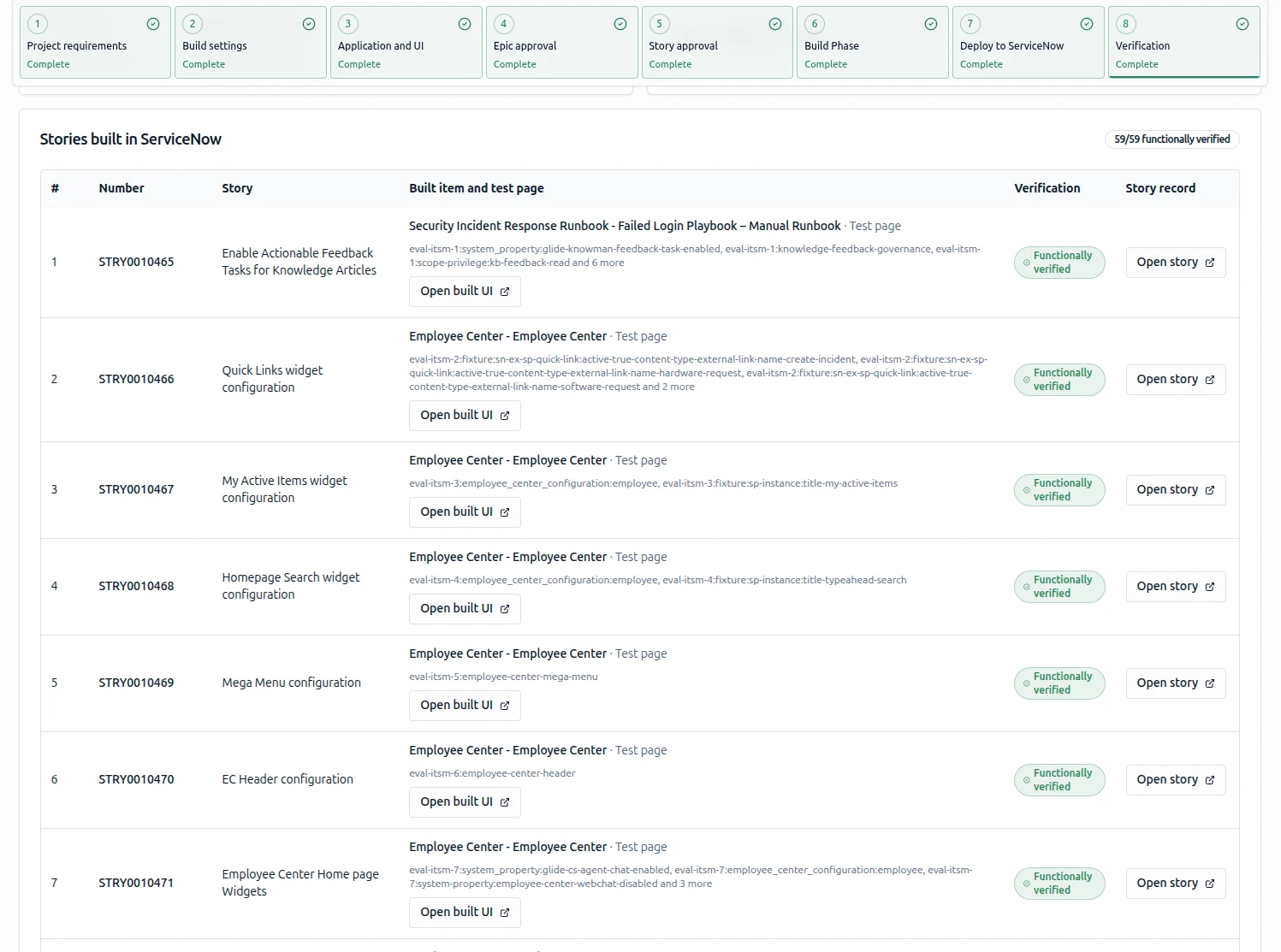Click Verification step checkmark icon
The image size is (1281, 952).
point(1242,24)
